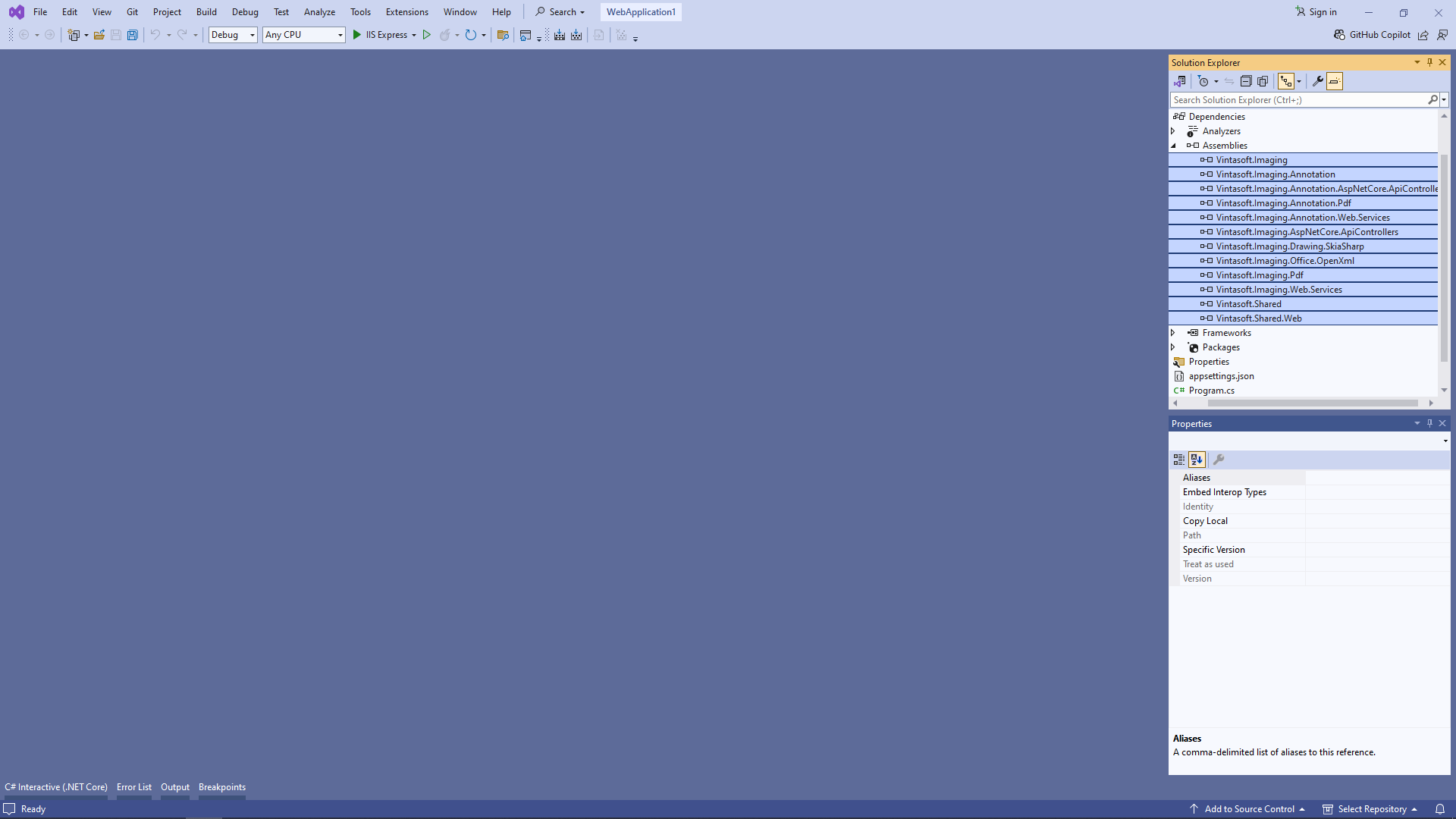Open the Extensions menu
The height and width of the screenshot is (819, 1456).
[406, 12]
